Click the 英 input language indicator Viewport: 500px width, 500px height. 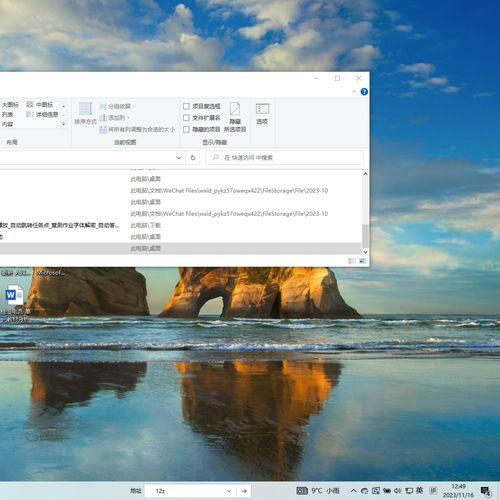click(420, 490)
